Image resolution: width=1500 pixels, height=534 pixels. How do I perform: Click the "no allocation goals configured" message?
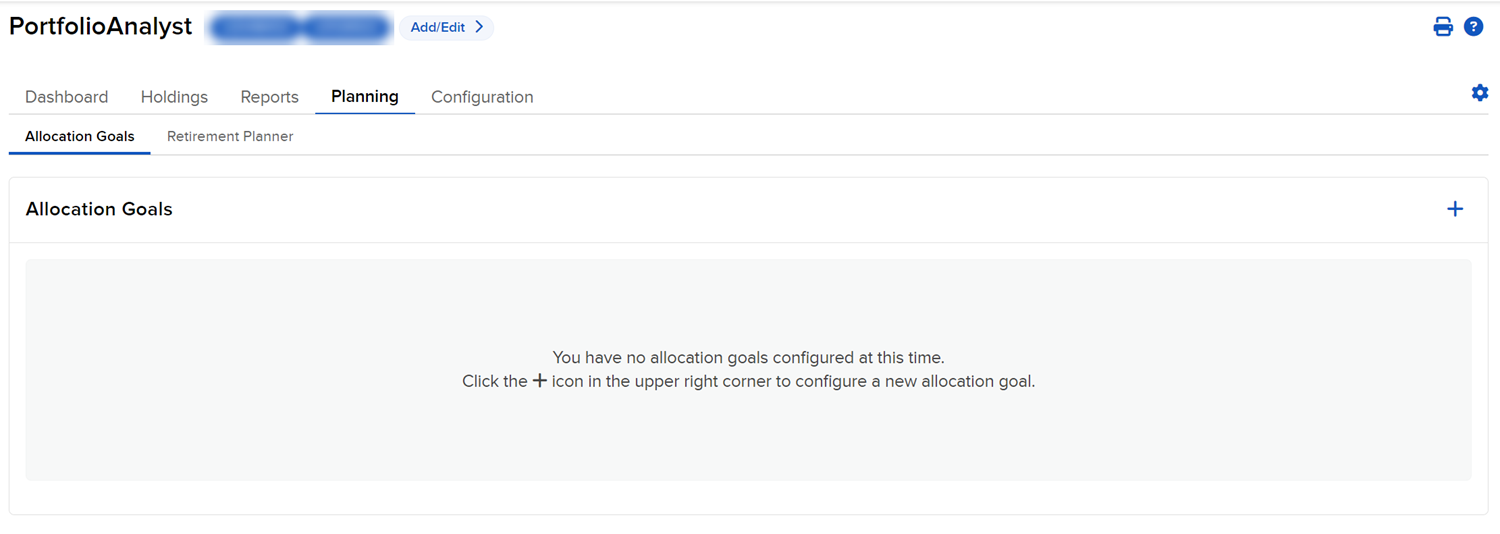click(x=748, y=357)
